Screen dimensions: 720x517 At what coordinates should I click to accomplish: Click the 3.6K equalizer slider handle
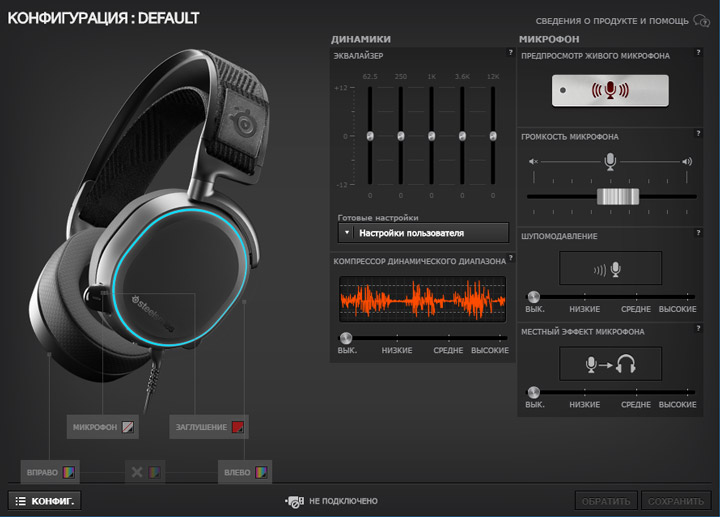(x=462, y=136)
